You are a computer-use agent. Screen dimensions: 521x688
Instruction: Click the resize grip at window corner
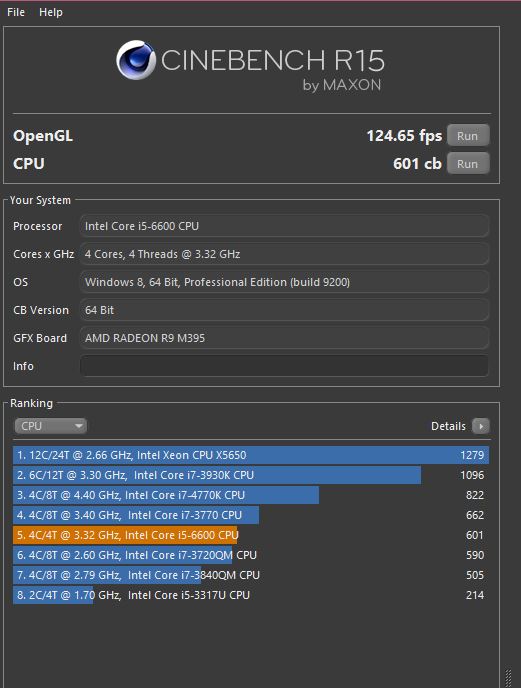click(508, 677)
